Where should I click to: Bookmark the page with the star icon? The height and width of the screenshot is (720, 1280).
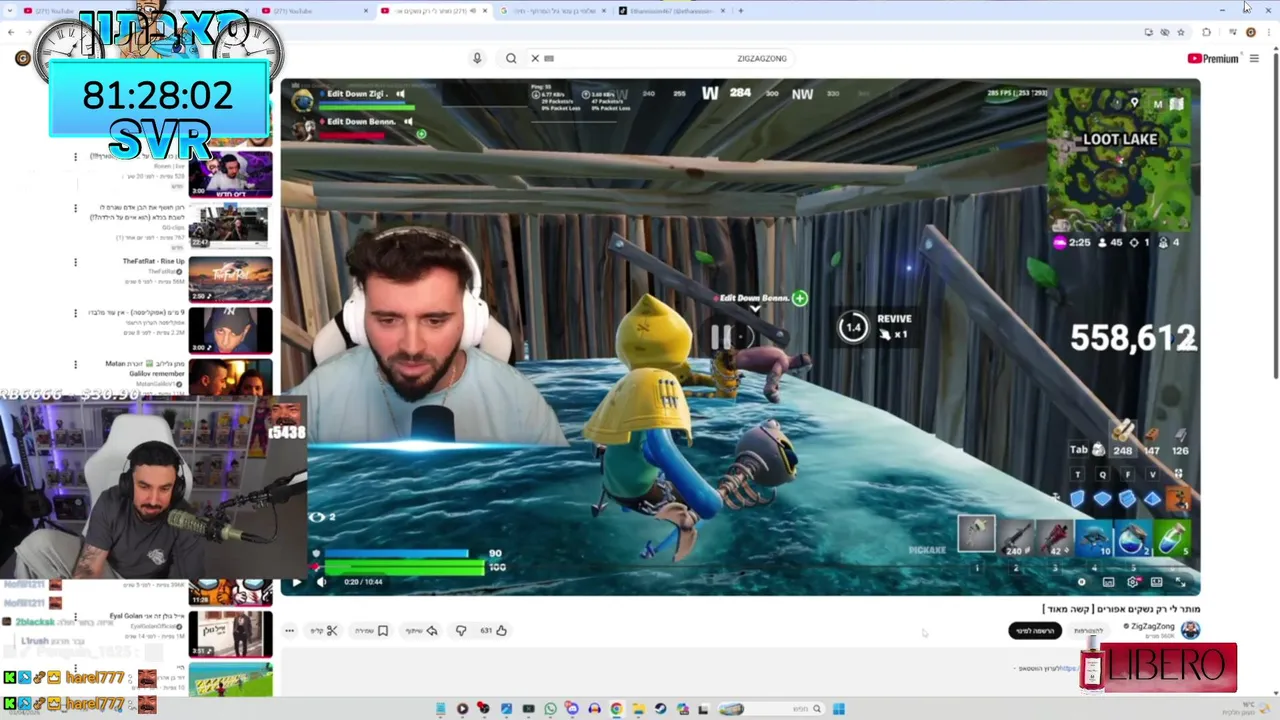[x=1181, y=32]
